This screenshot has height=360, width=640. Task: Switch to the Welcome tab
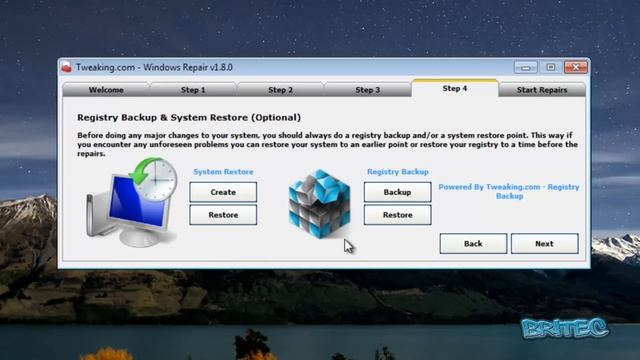click(106, 90)
